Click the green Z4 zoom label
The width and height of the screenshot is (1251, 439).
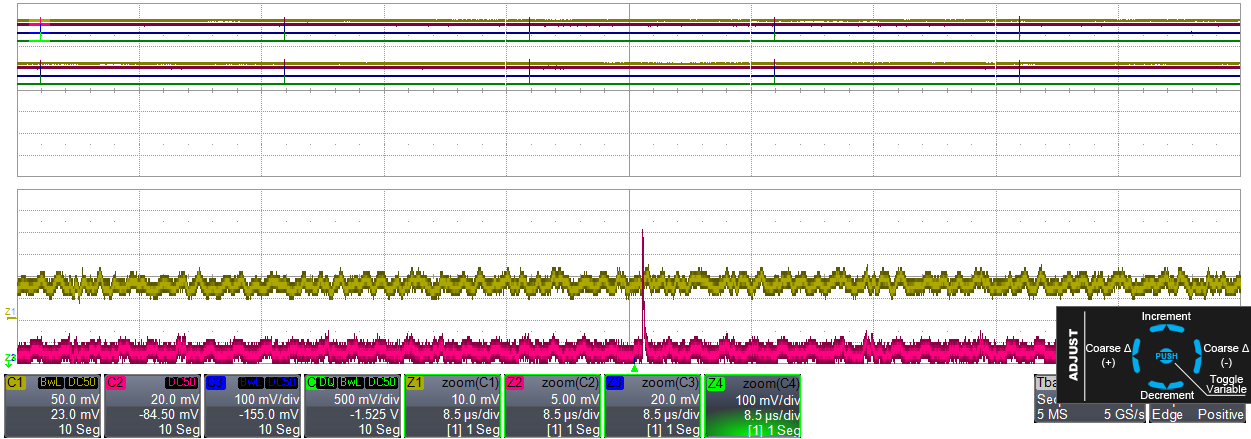point(715,382)
